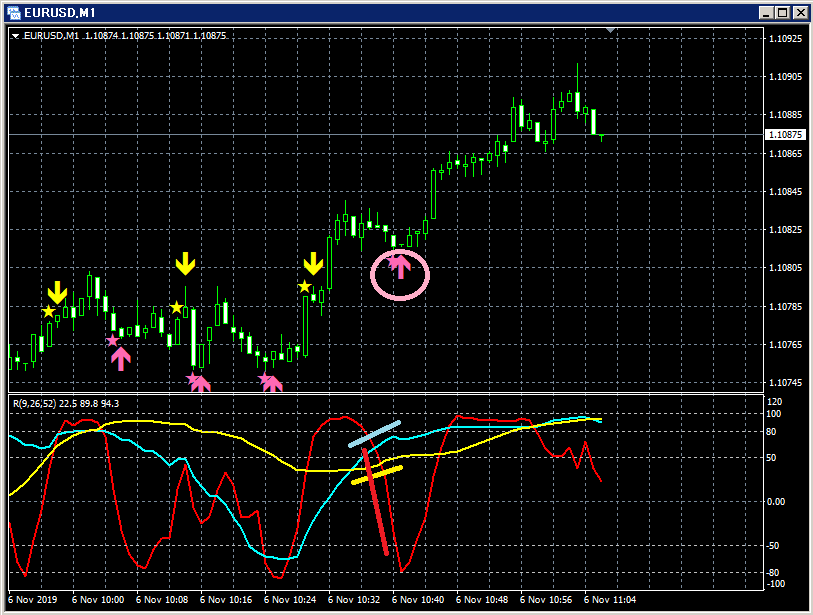The width and height of the screenshot is (813, 615).
Task: Click the 6 Nov 10:16 time label
Action: click(x=226, y=600)
